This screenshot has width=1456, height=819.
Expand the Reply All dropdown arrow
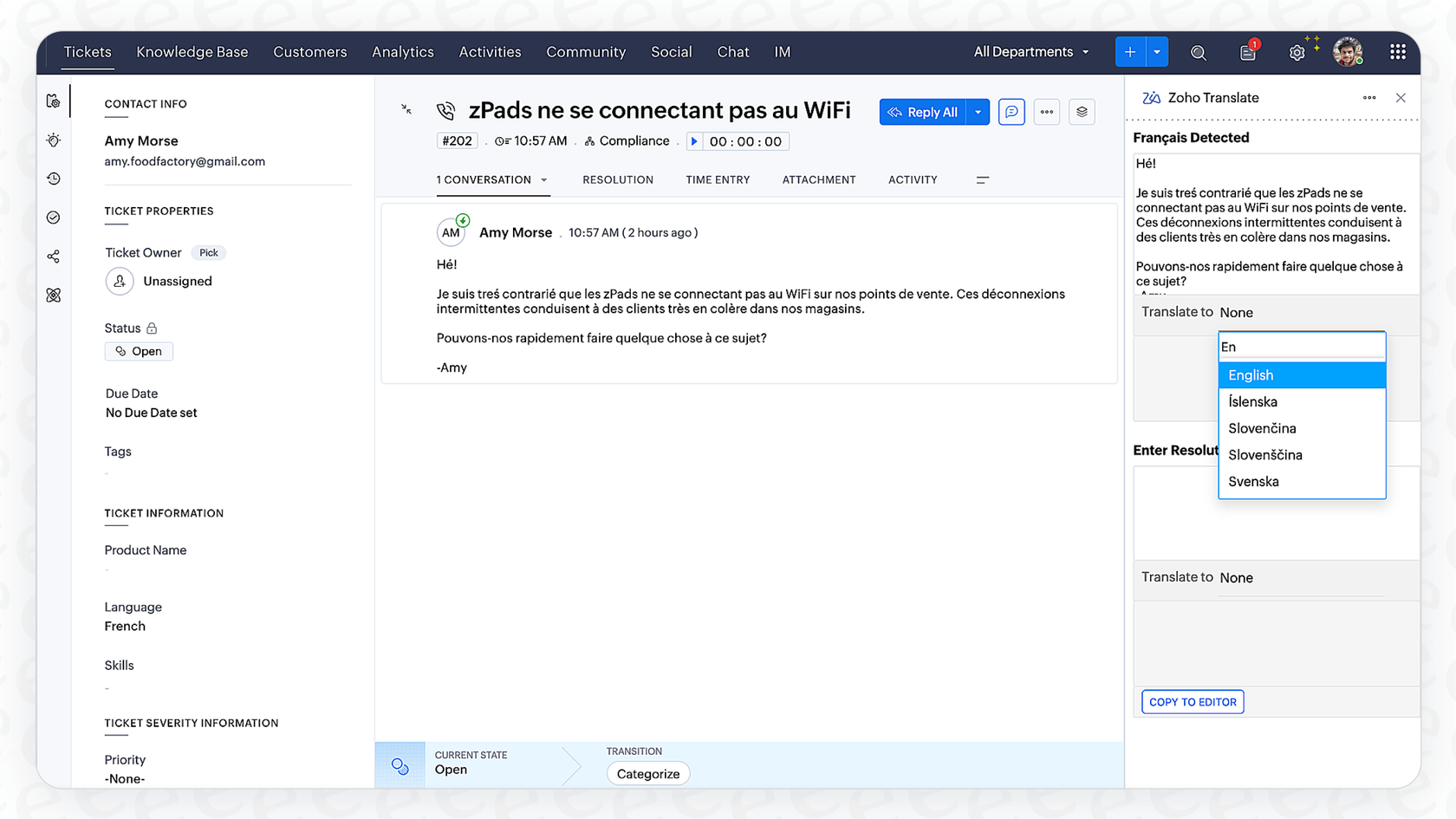tap(978, 112)
